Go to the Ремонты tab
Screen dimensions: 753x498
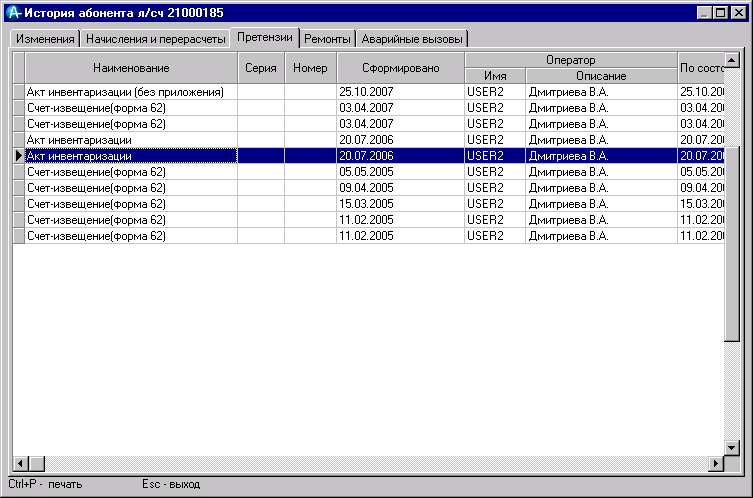[327, 39]
